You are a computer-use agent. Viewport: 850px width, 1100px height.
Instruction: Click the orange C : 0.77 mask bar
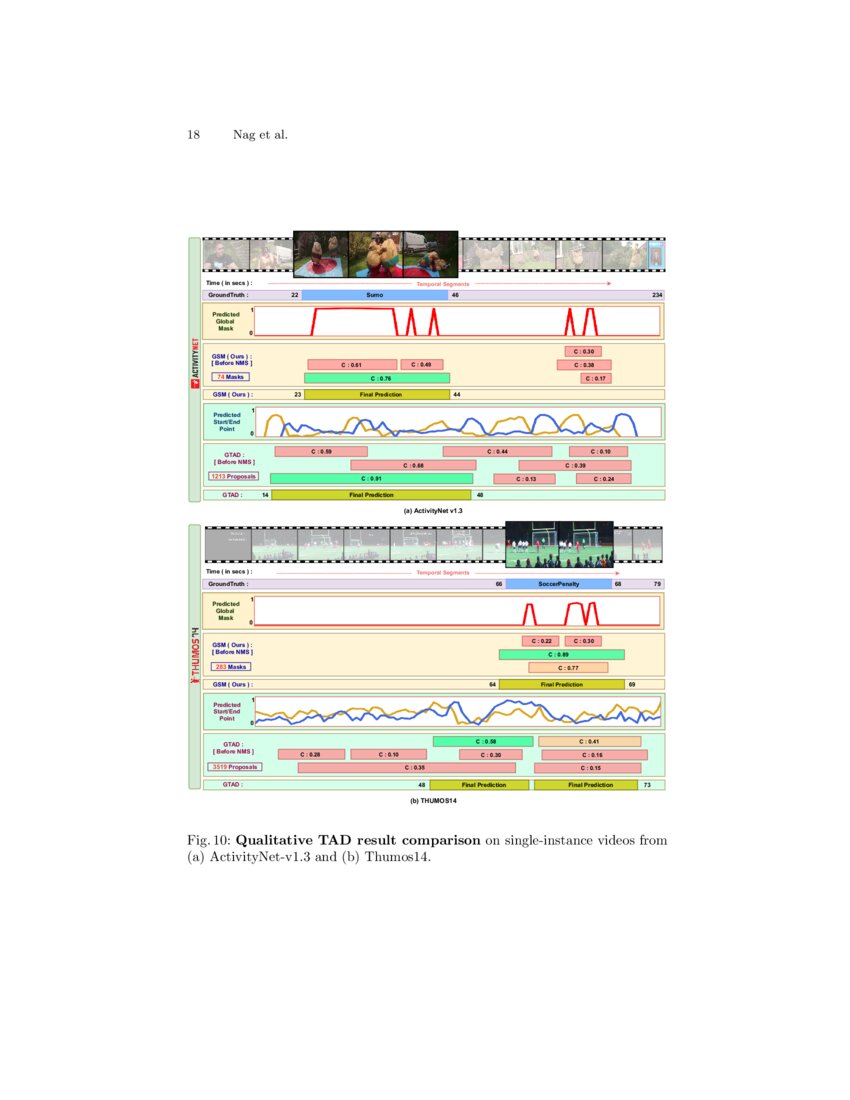567,667
